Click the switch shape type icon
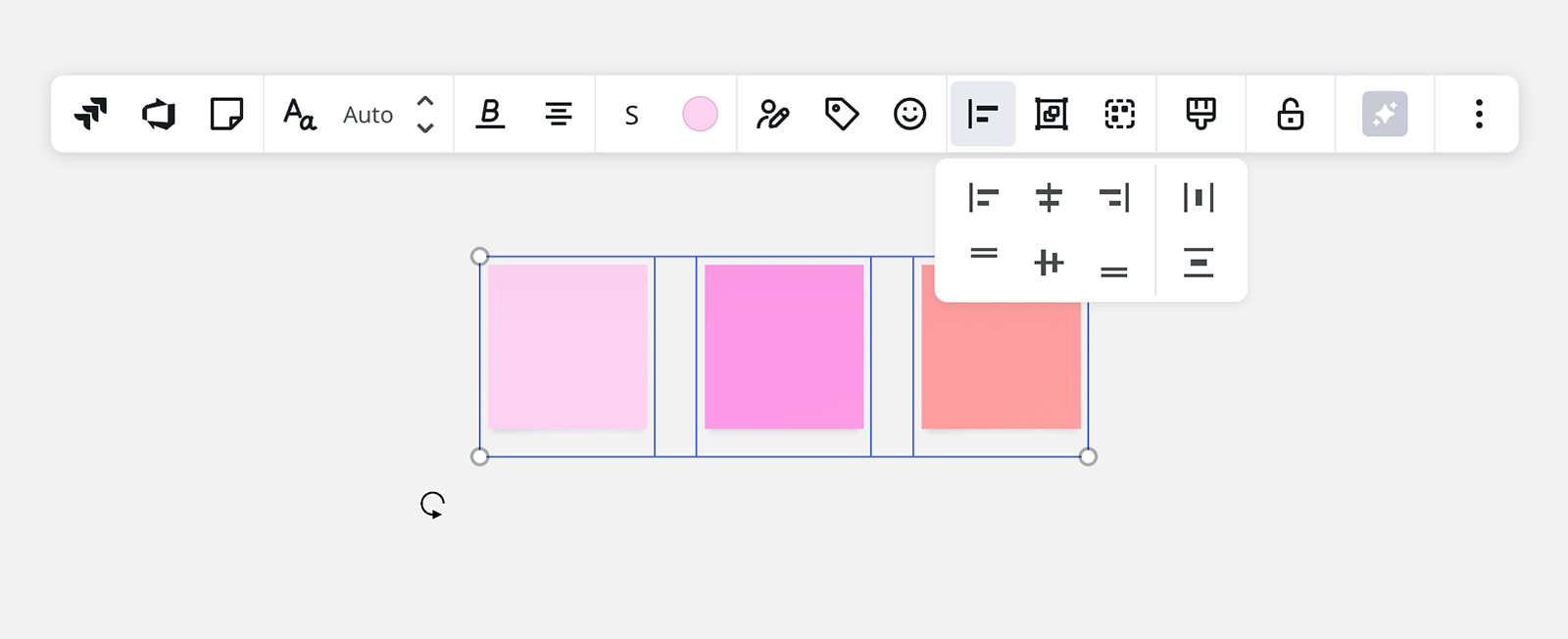This screenshot has width=1568, height=639. pyautogui.click(x=158, y=114)
